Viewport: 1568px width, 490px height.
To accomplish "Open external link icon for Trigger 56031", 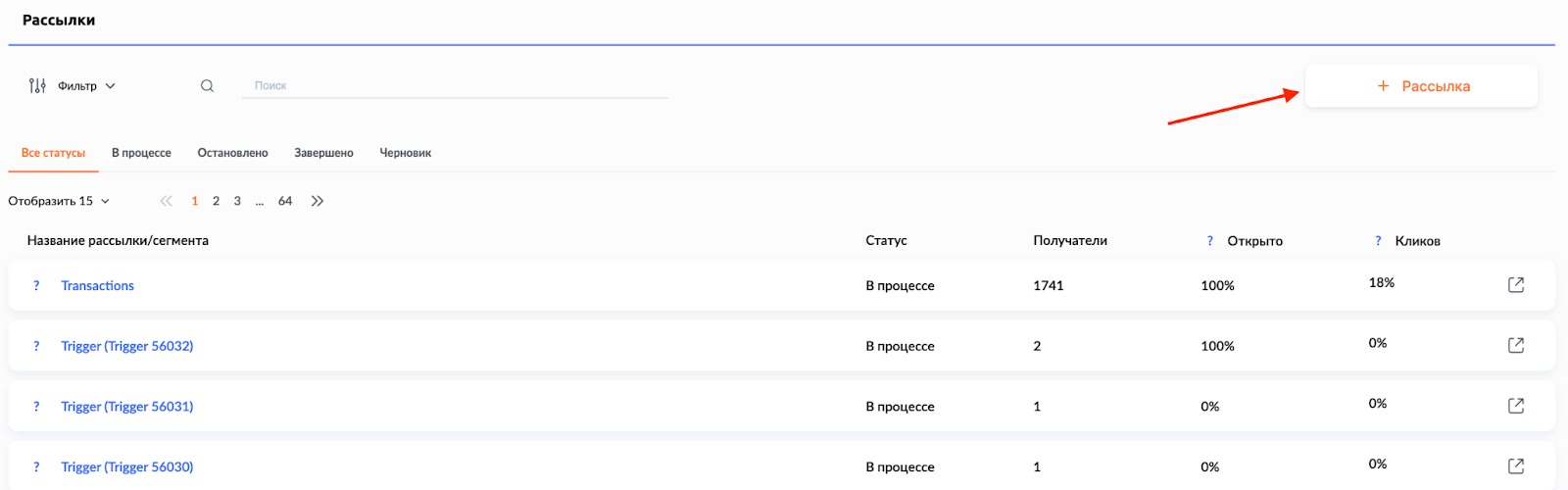I will pyautogui.click(x=1516, y=406).
